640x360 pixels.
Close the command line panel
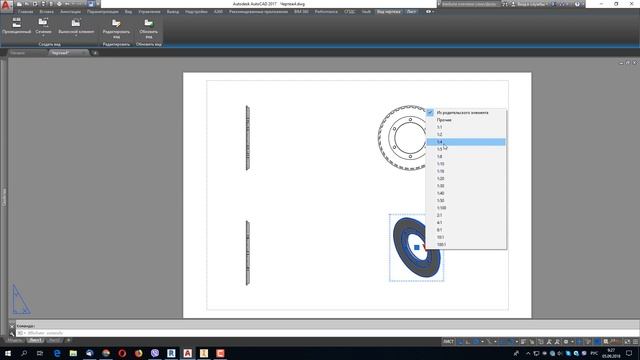click(x=11, y=326)
